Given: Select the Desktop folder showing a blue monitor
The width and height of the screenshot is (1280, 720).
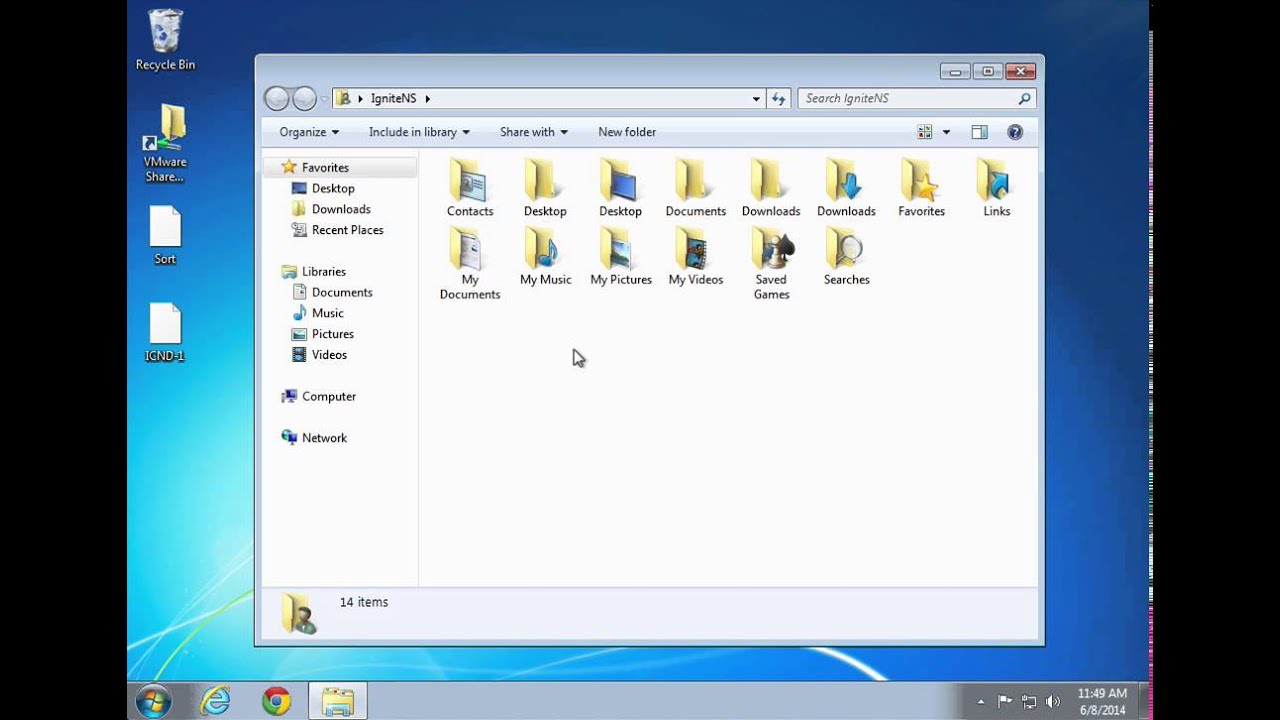Looking at the screenshot, I should pyautogui.click(x=620, y=188).
